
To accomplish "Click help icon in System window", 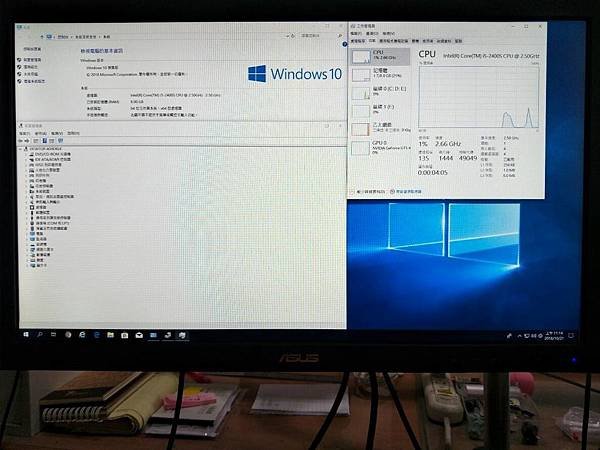I will [344, 44].
